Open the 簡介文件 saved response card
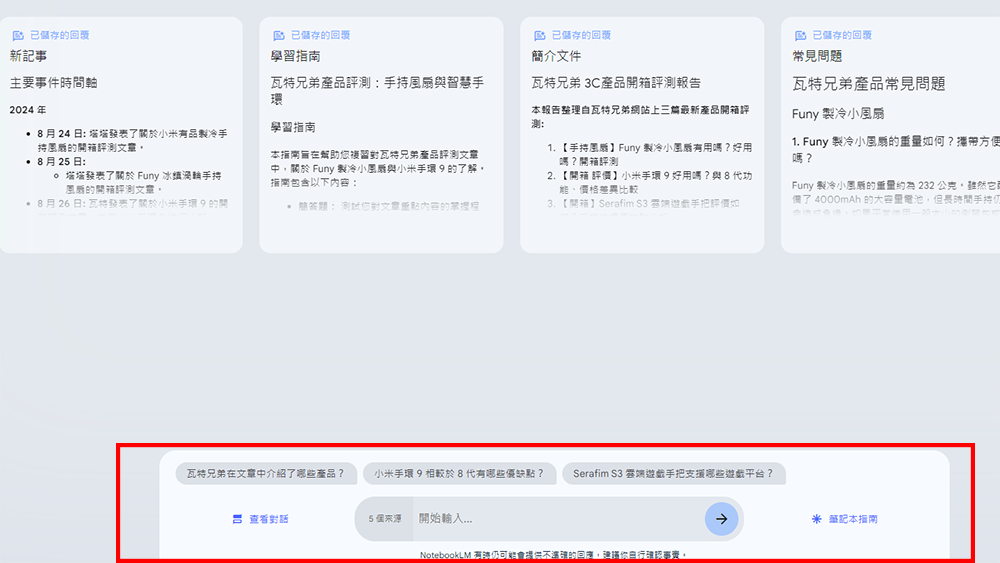Image resolution: width=1000 pixels, height=563 pixels. click(642, 135)
